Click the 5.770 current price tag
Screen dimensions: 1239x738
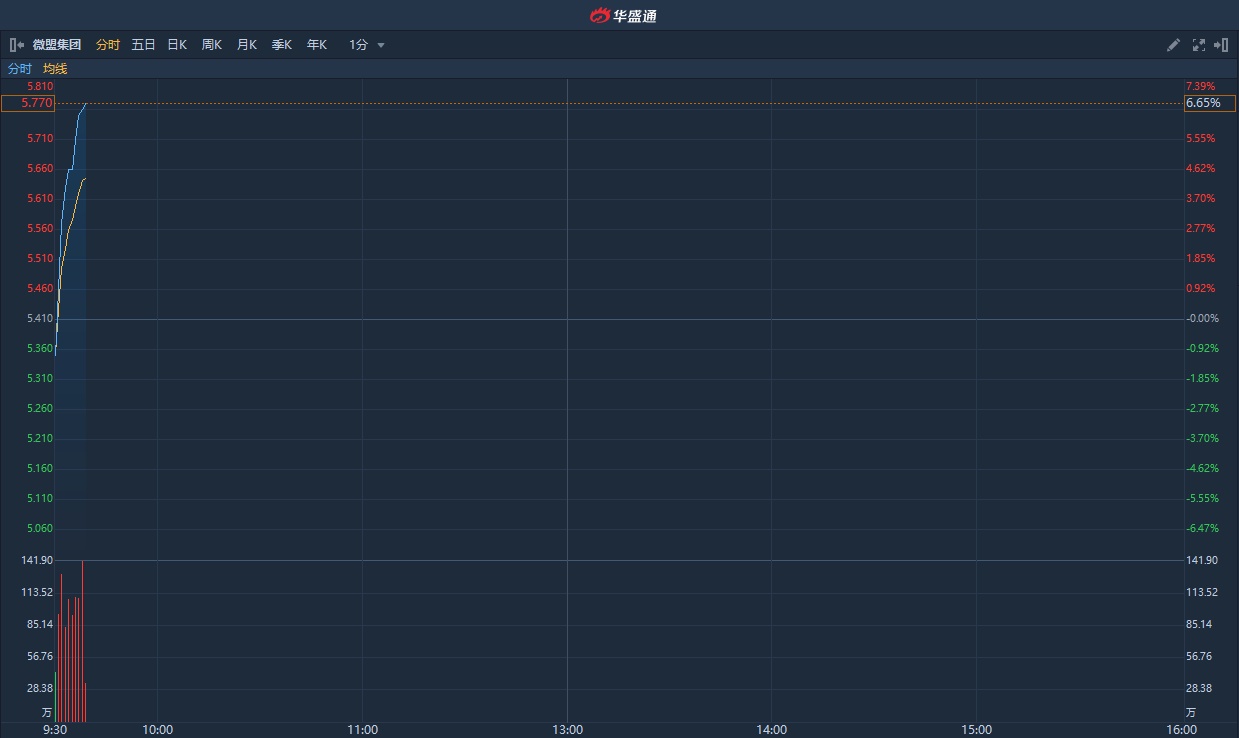[x=28, y=103]
